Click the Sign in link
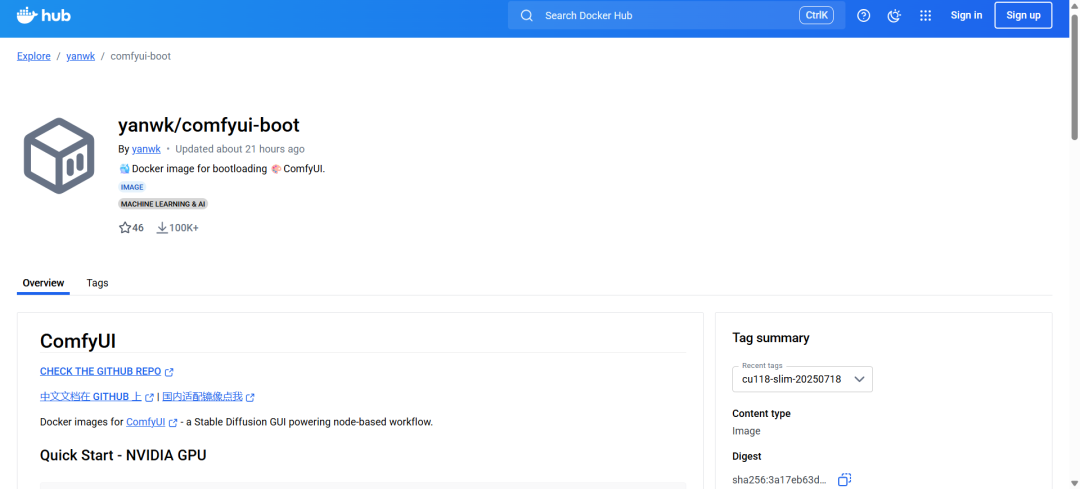 [x=966, y=15]
